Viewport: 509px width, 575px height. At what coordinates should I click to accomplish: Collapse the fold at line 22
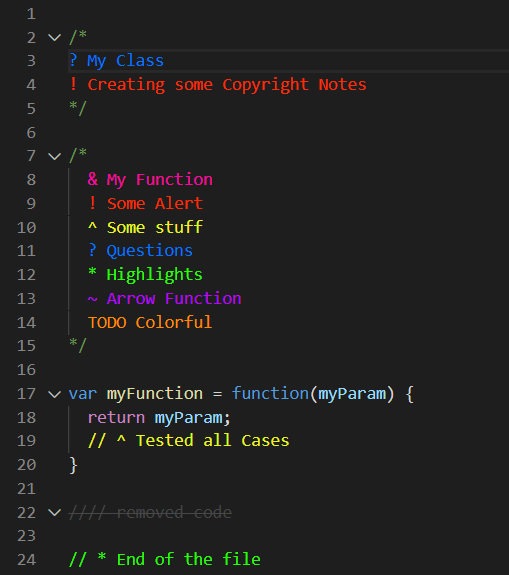[x=55, y=512]
